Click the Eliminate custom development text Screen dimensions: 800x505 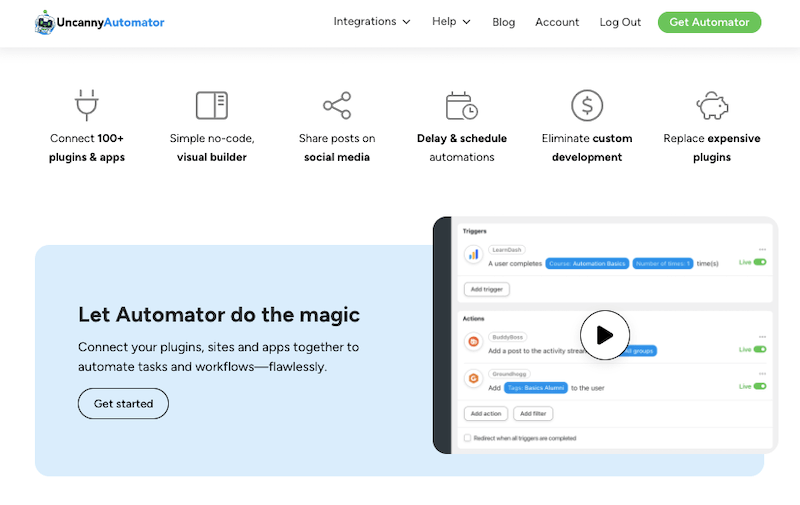(587, 148)
